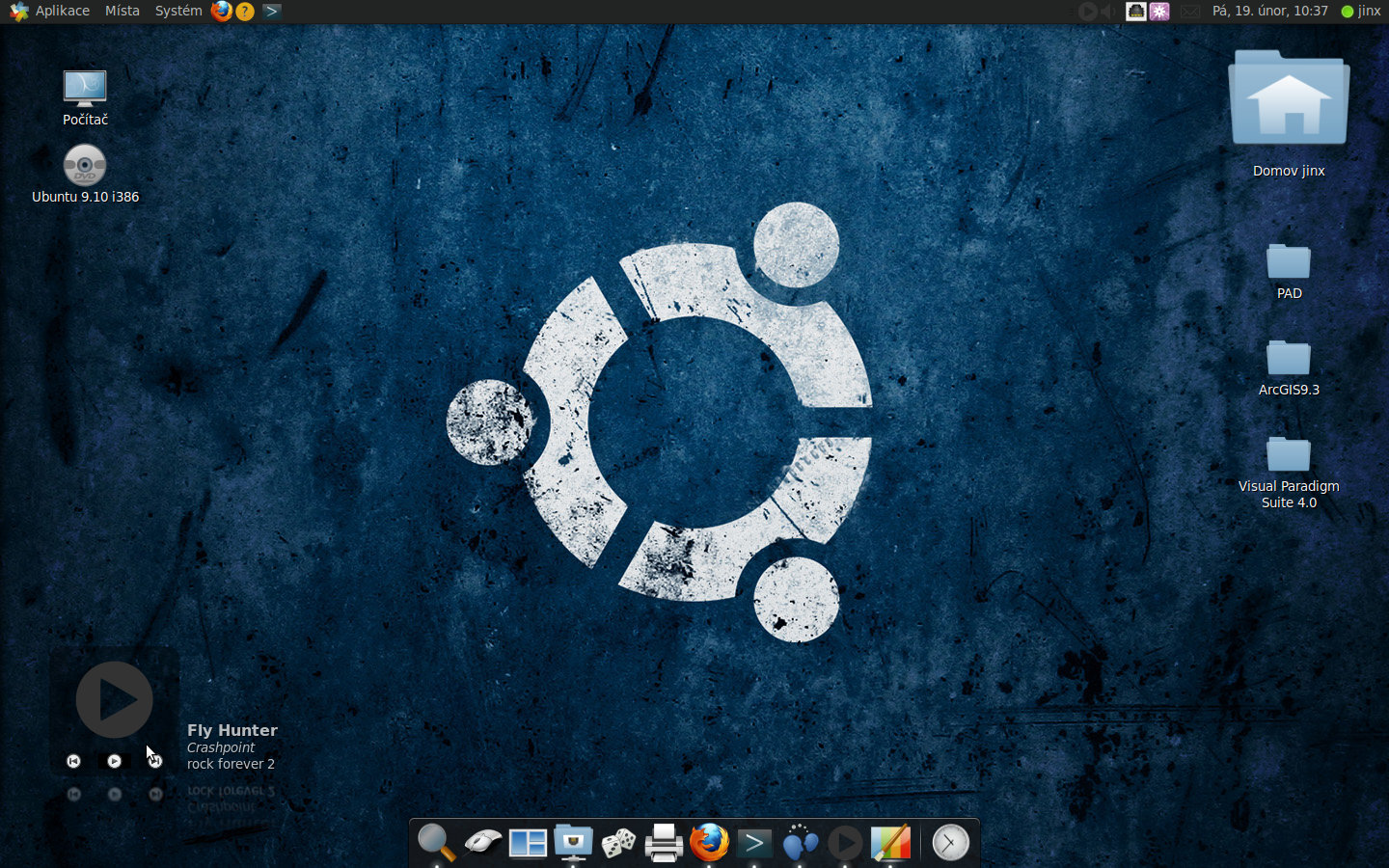
Task: Open the Systém menu
Action: 178,11
